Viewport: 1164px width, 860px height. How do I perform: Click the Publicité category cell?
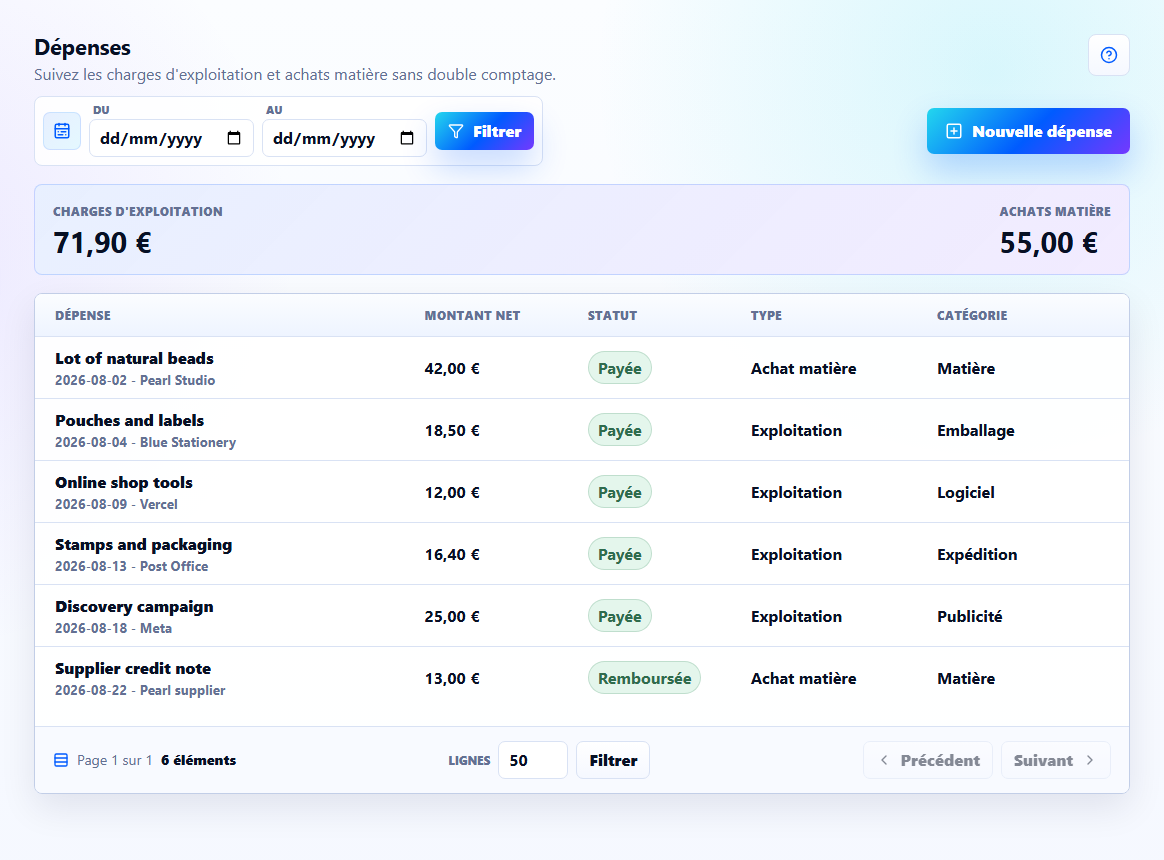tap(970, 616)
